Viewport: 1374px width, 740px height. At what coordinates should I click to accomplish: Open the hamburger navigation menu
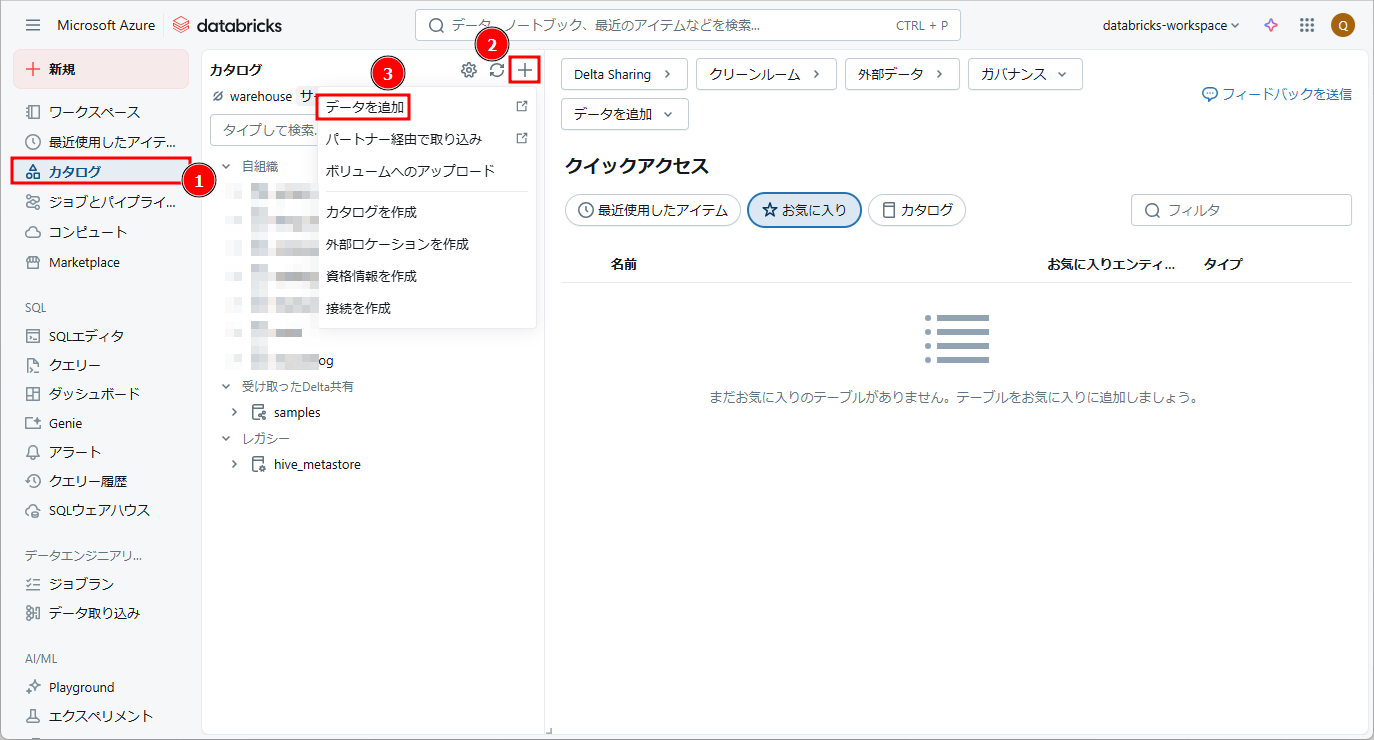33,25
